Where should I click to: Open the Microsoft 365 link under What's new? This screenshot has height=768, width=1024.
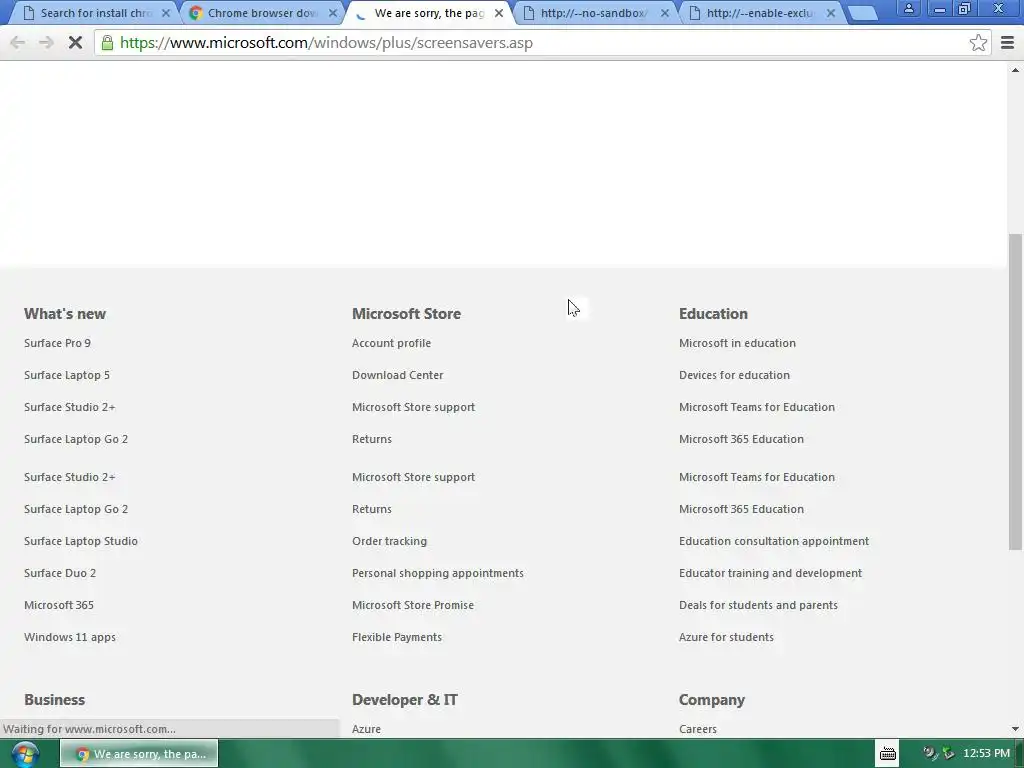click(59, 605)
